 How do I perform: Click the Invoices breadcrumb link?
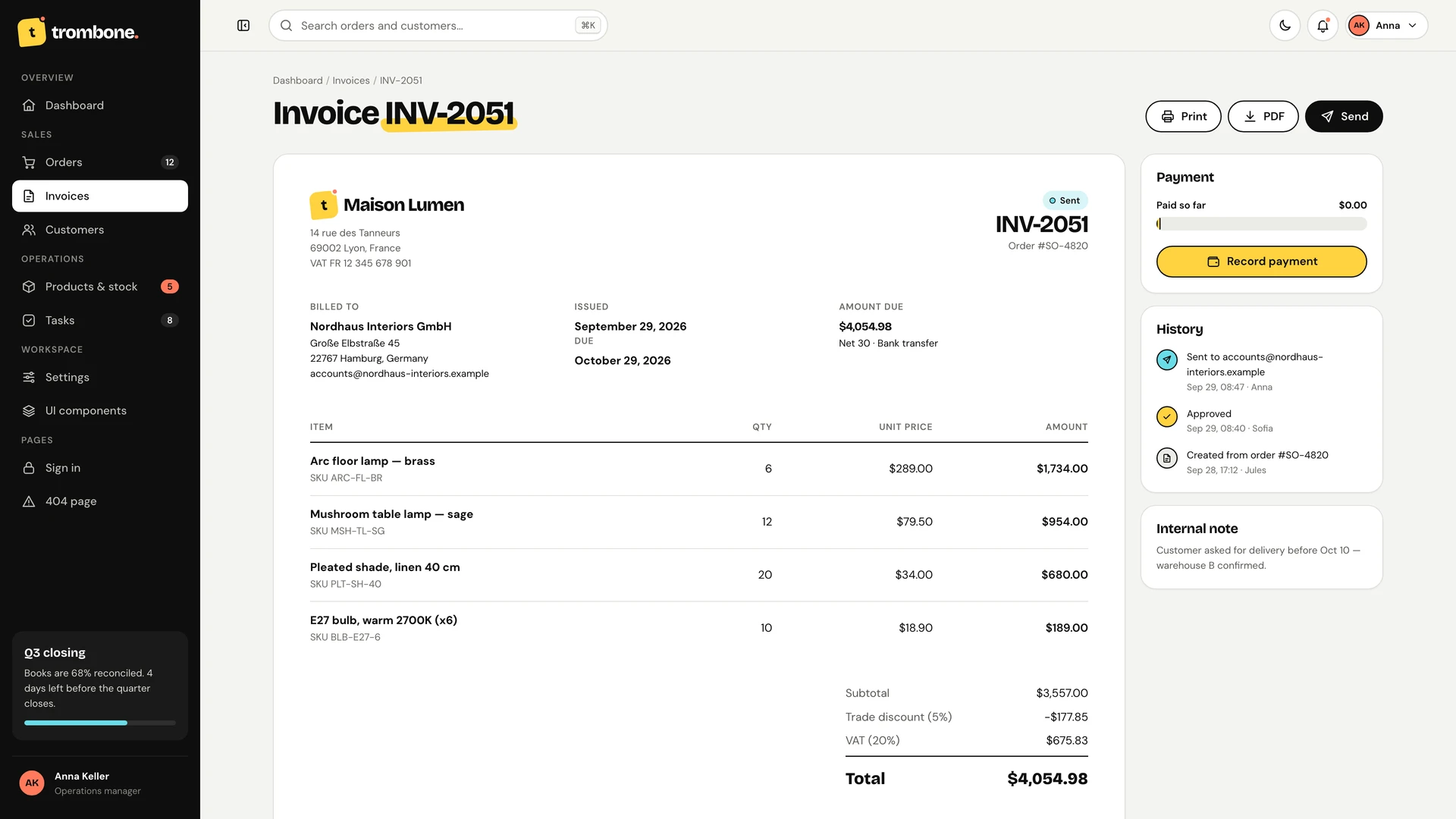pos(351,80)
